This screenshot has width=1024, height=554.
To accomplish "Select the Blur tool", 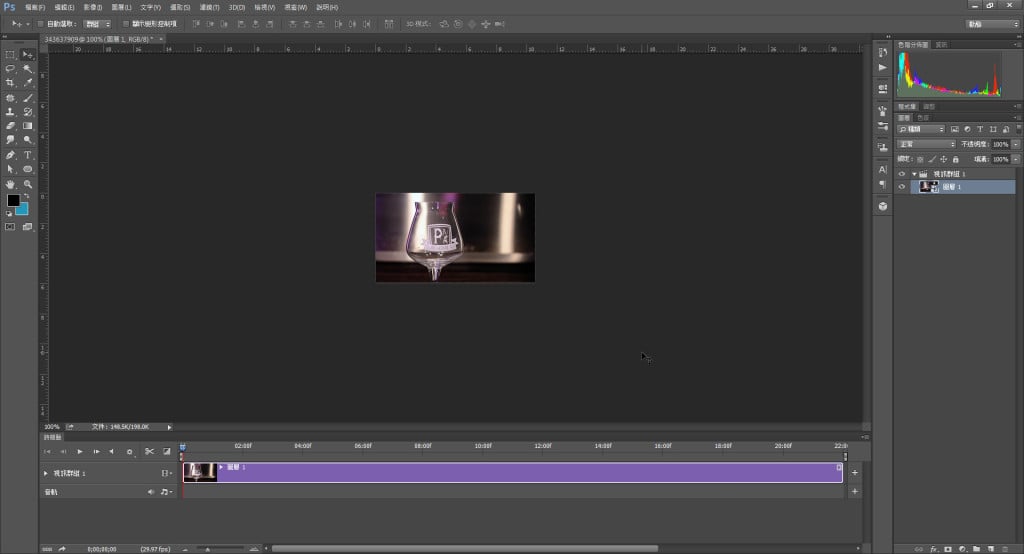I will (x=10, y=140).
